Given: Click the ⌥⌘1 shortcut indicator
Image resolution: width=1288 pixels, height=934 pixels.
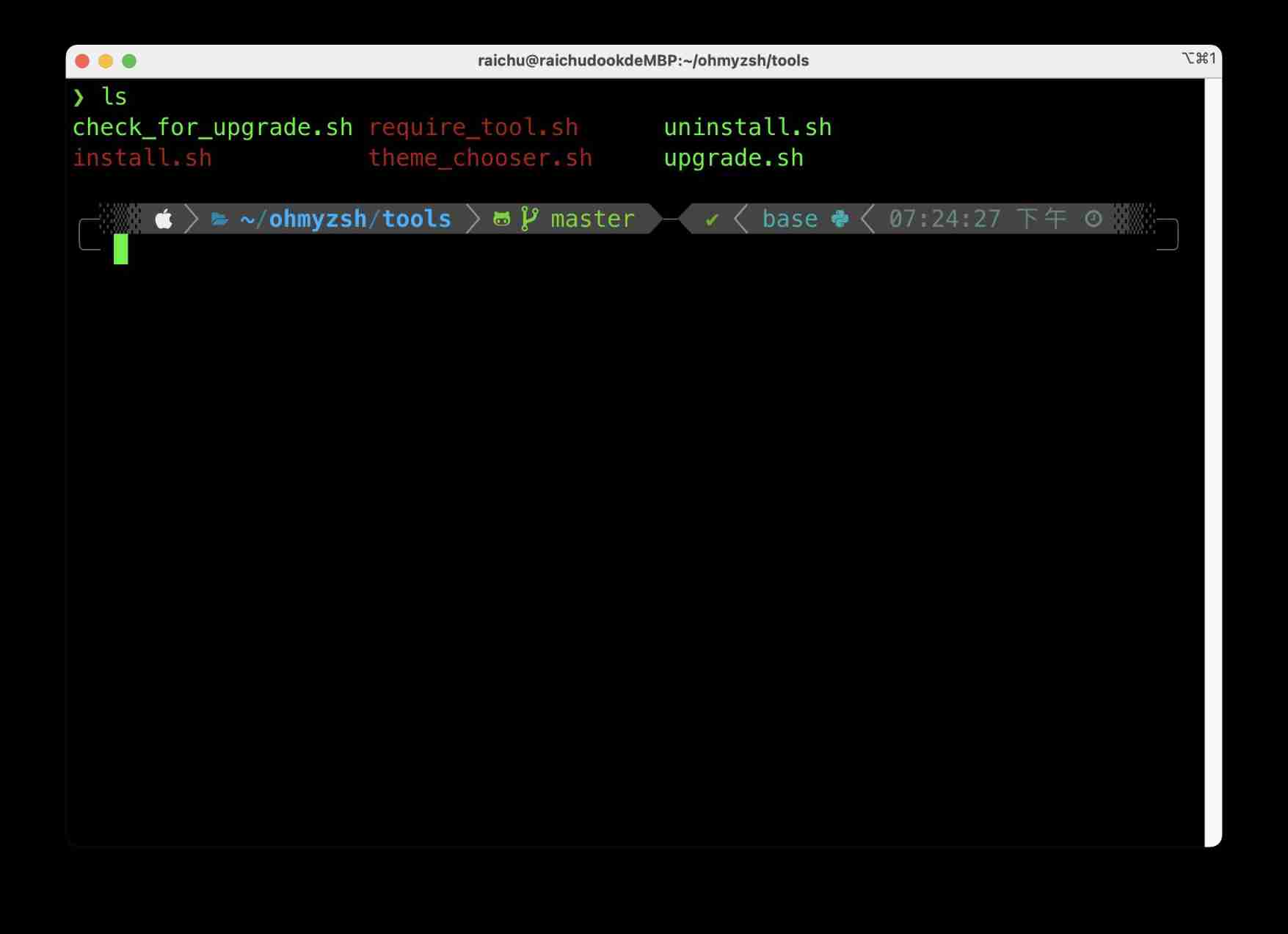Looking at the screenshot, I should click(x=1198, y=58).
